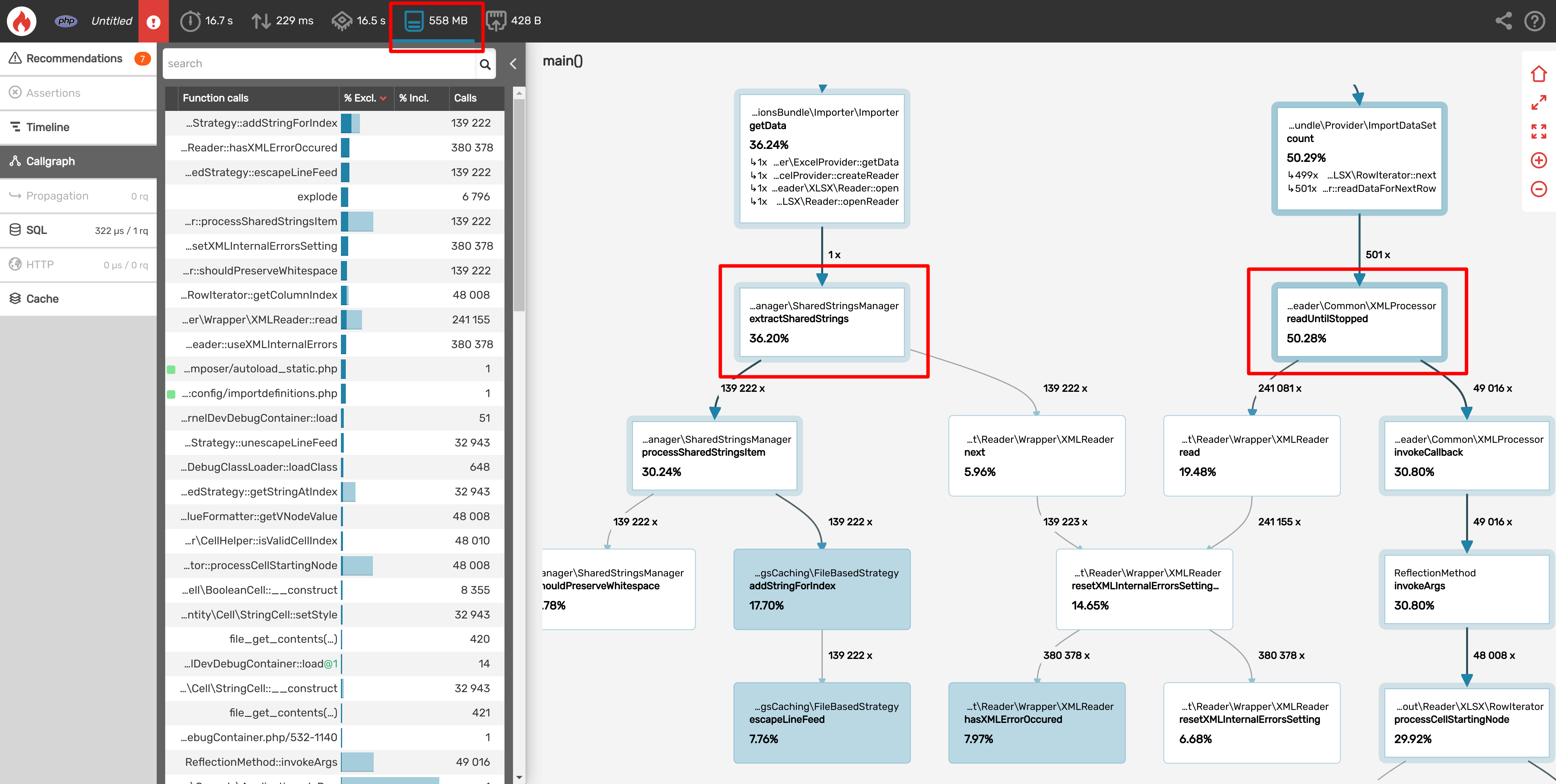Collapse the function calls panel with chevron
This screenshot has width=1556, height=784.
click(513, 64)
